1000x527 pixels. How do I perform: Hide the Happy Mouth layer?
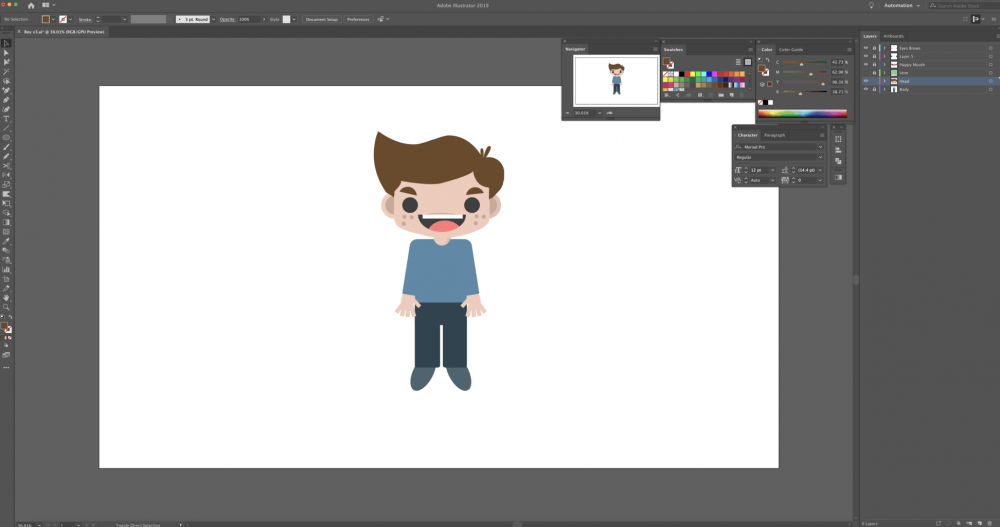point(866,64)
